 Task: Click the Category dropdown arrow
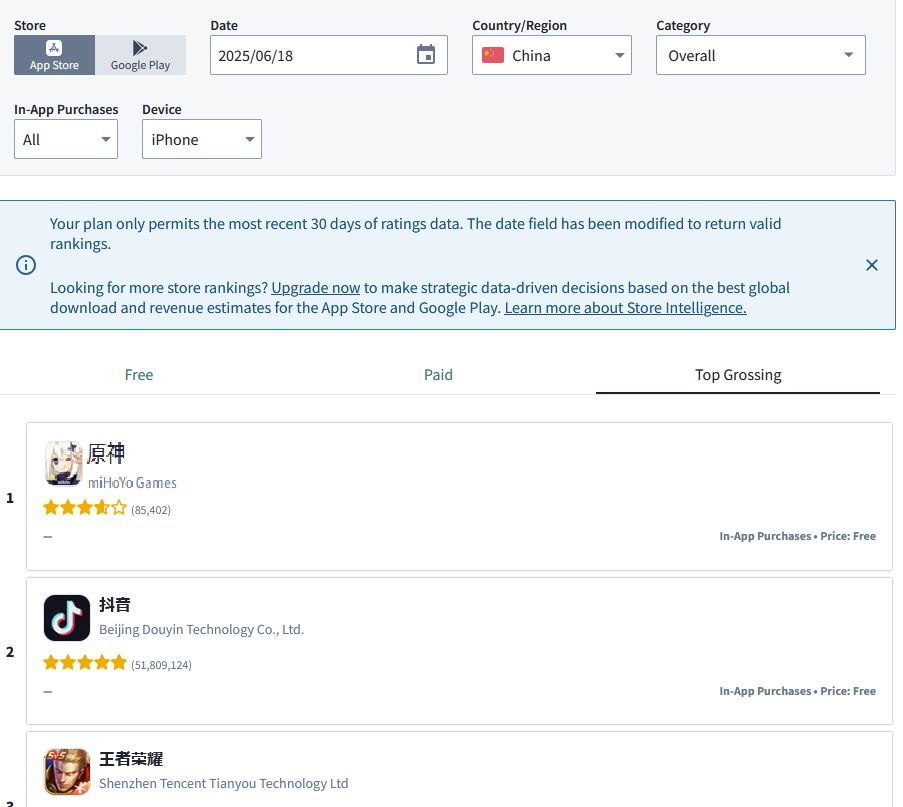point(848,55)
